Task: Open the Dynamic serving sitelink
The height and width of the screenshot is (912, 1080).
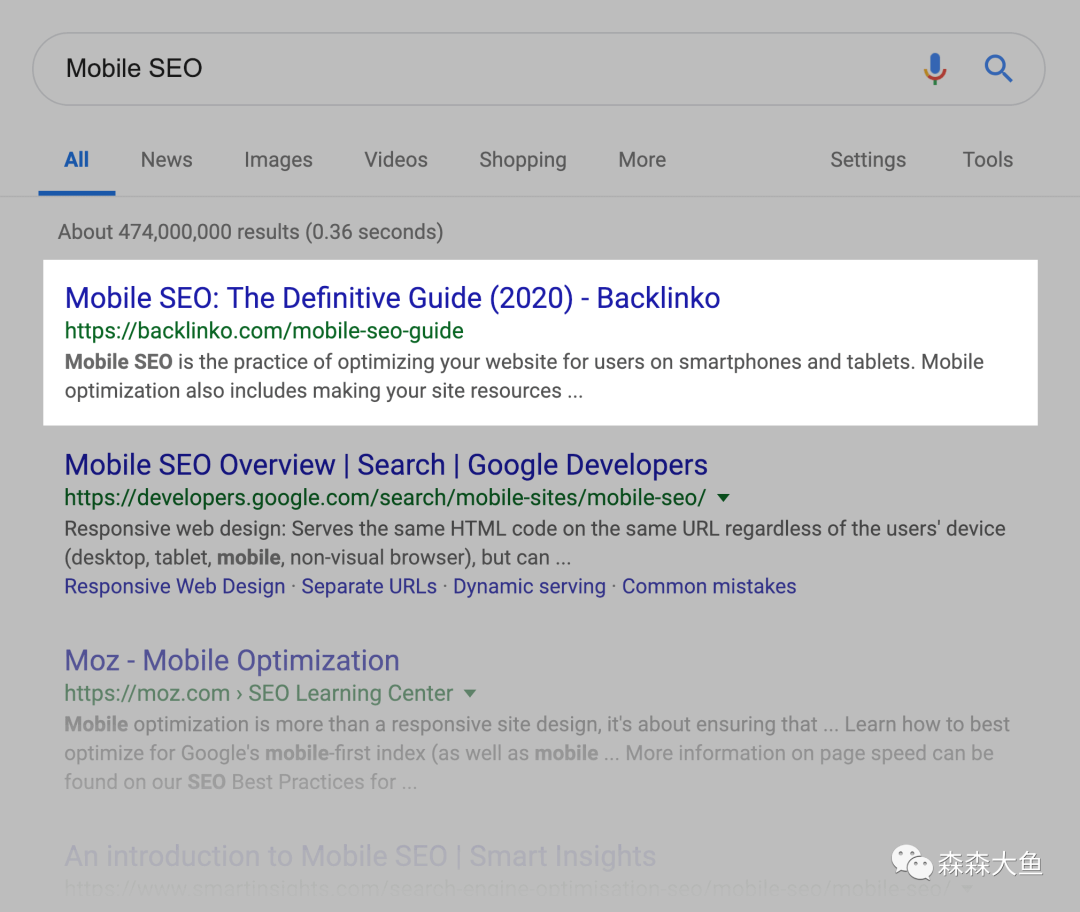Action: coord(529,587)
